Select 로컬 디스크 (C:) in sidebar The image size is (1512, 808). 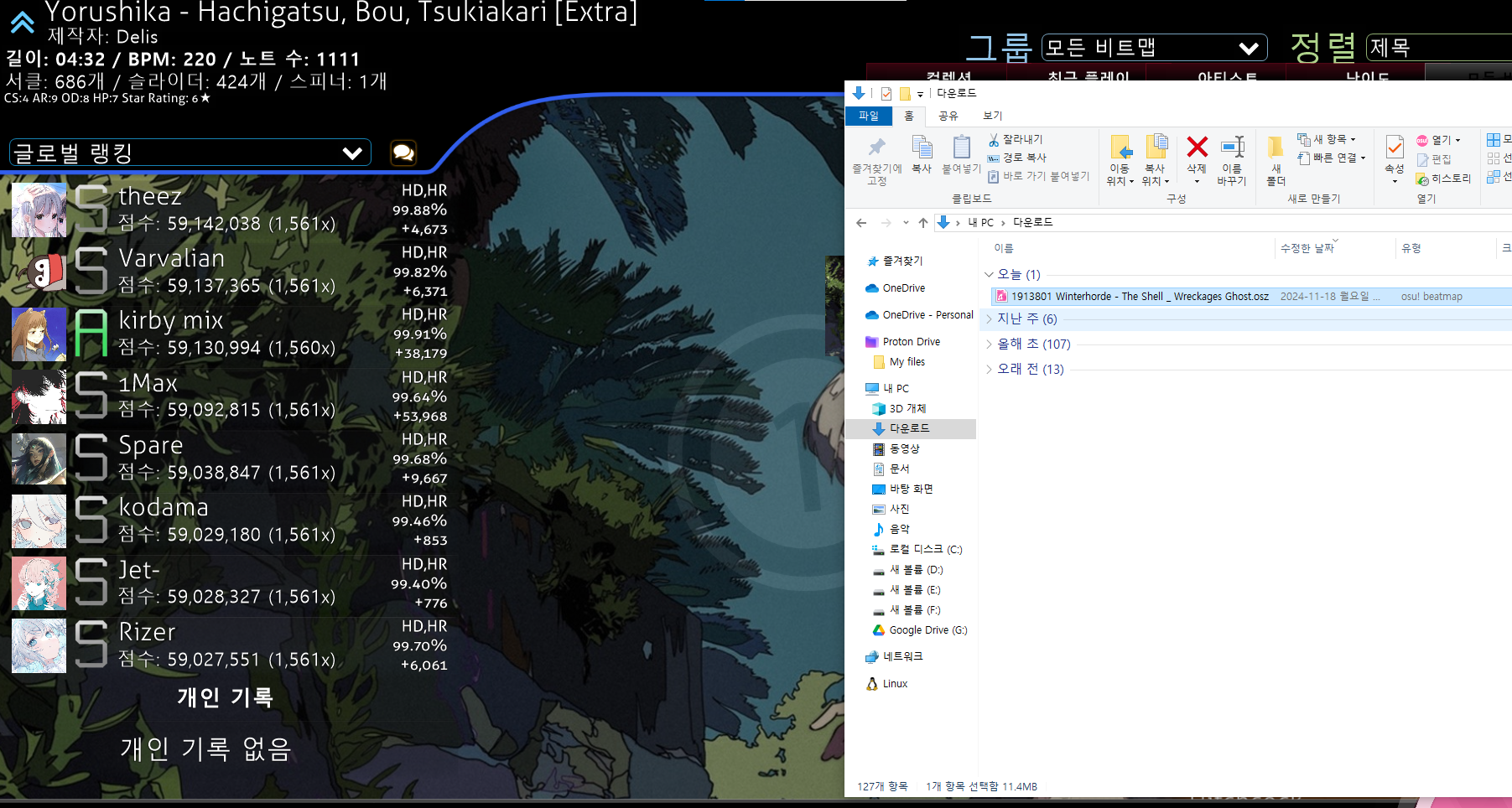(x=918, y=550)
